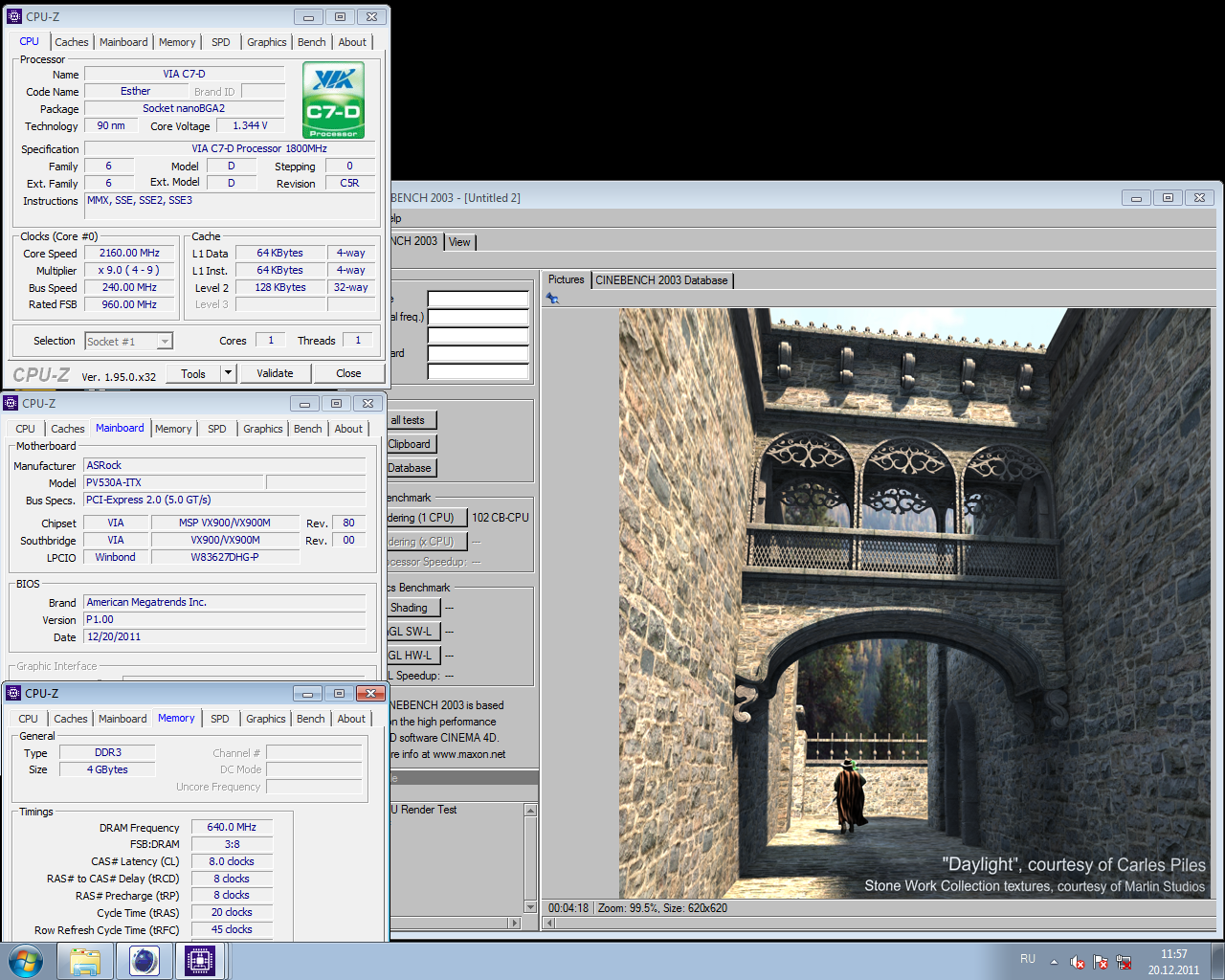Click the memory type DDR3 value
This screenshot has height=980, width=1225.
tap(107, 753)
